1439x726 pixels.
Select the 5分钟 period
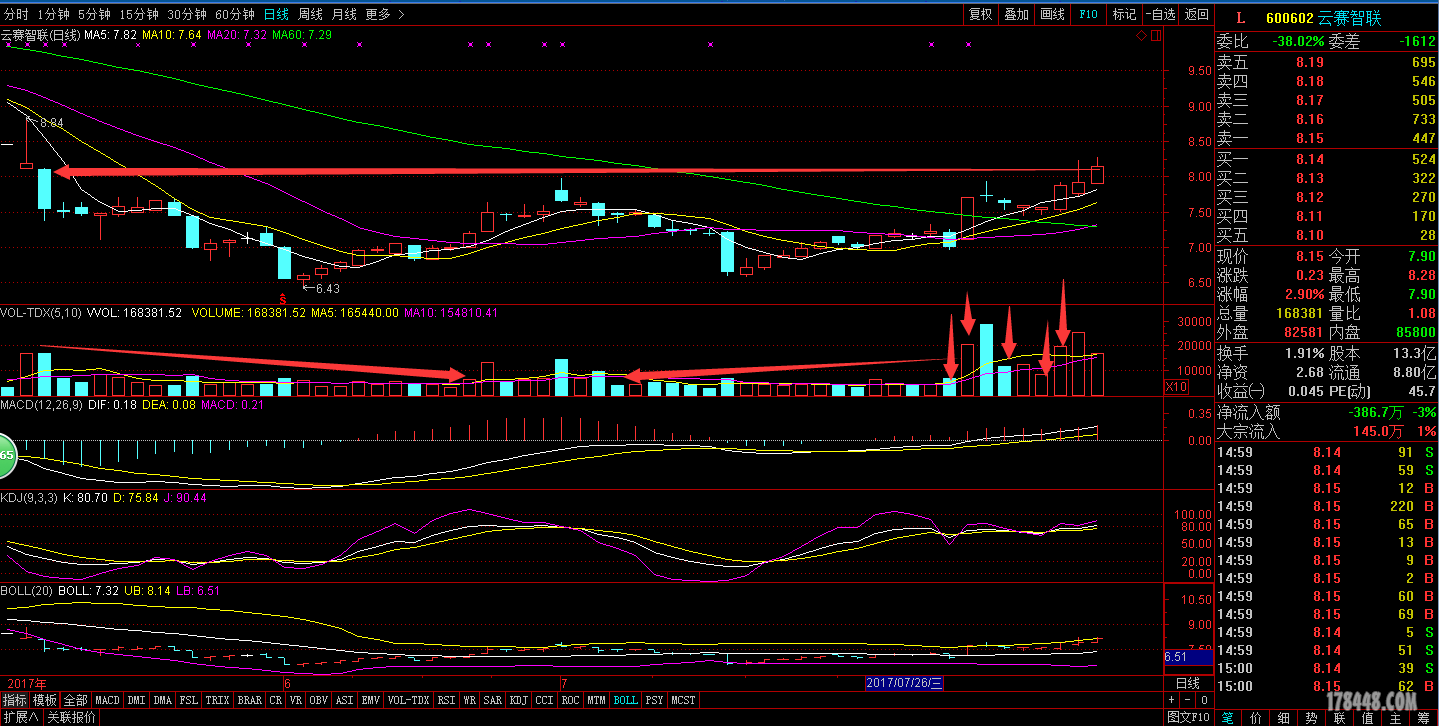coord(93,14)
